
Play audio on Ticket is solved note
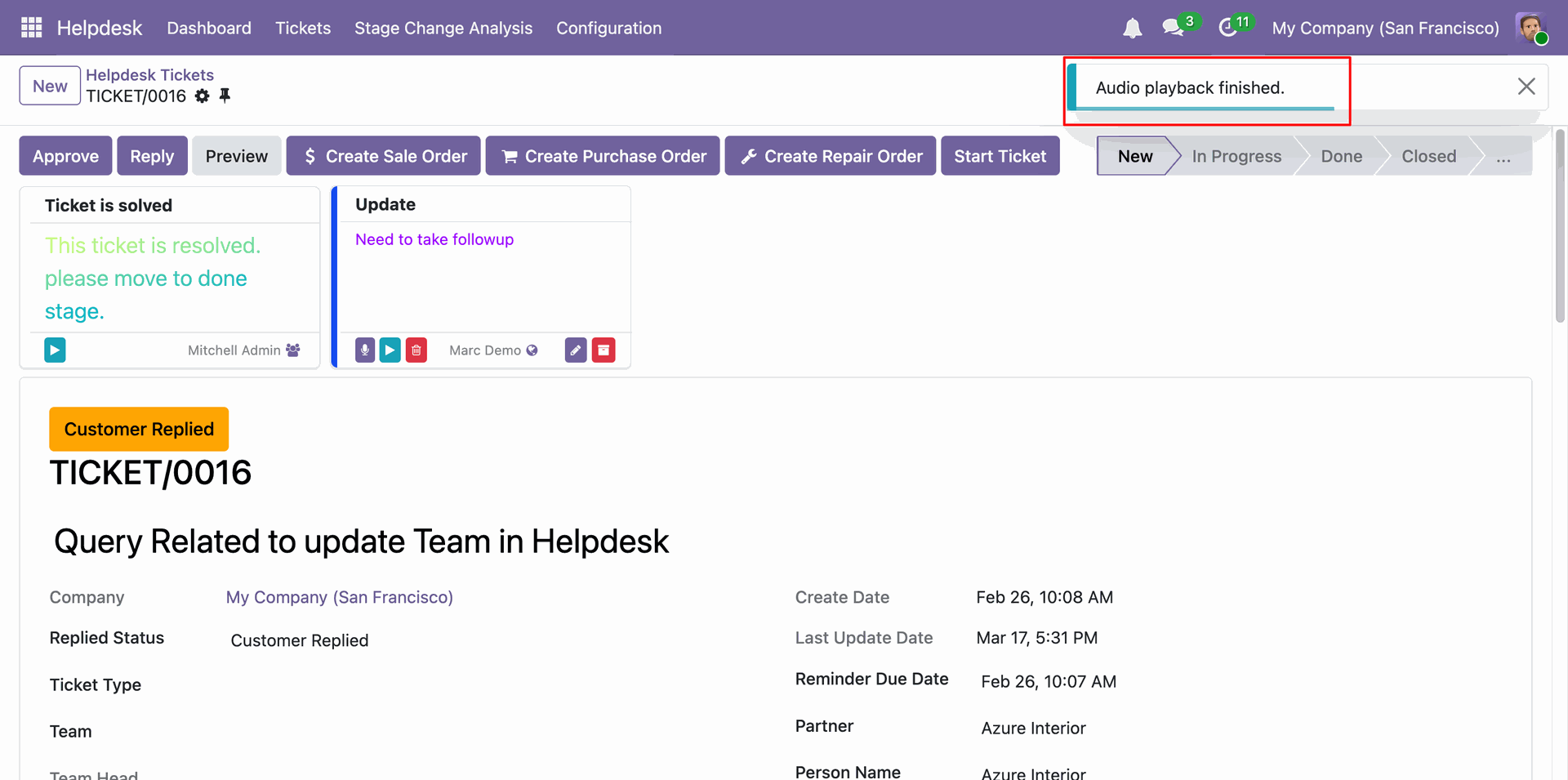click(x=55, y=350)
